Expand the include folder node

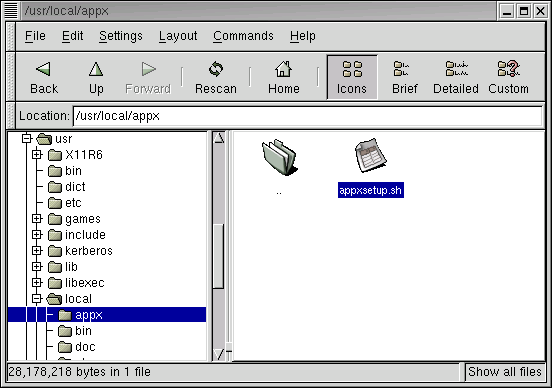[37, 234]
